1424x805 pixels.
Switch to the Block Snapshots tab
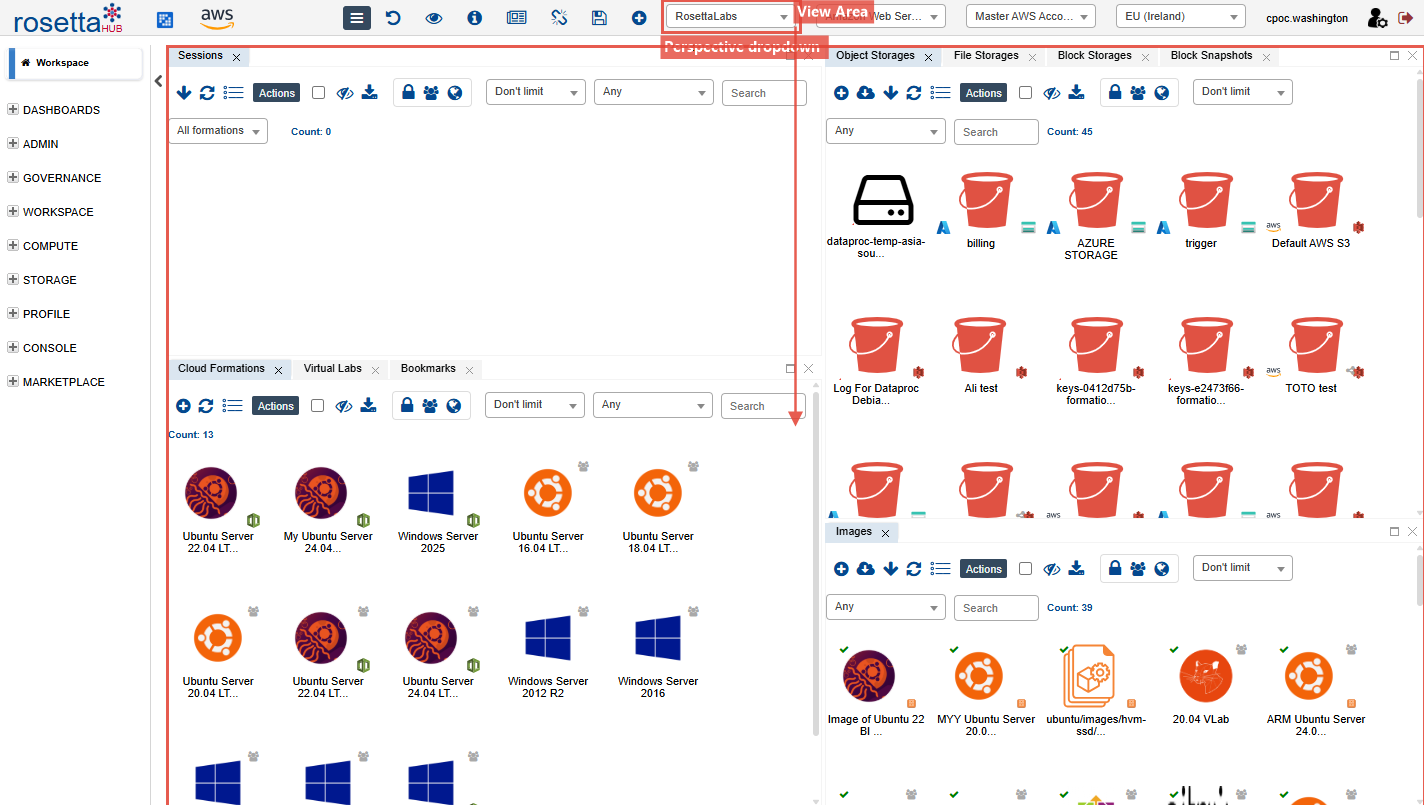coord(1211,56)
